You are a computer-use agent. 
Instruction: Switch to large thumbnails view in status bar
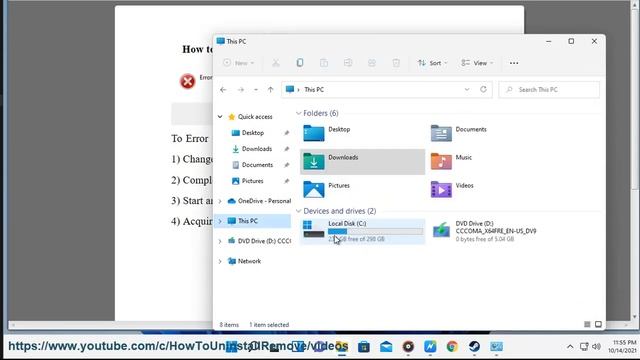[598, 324]
